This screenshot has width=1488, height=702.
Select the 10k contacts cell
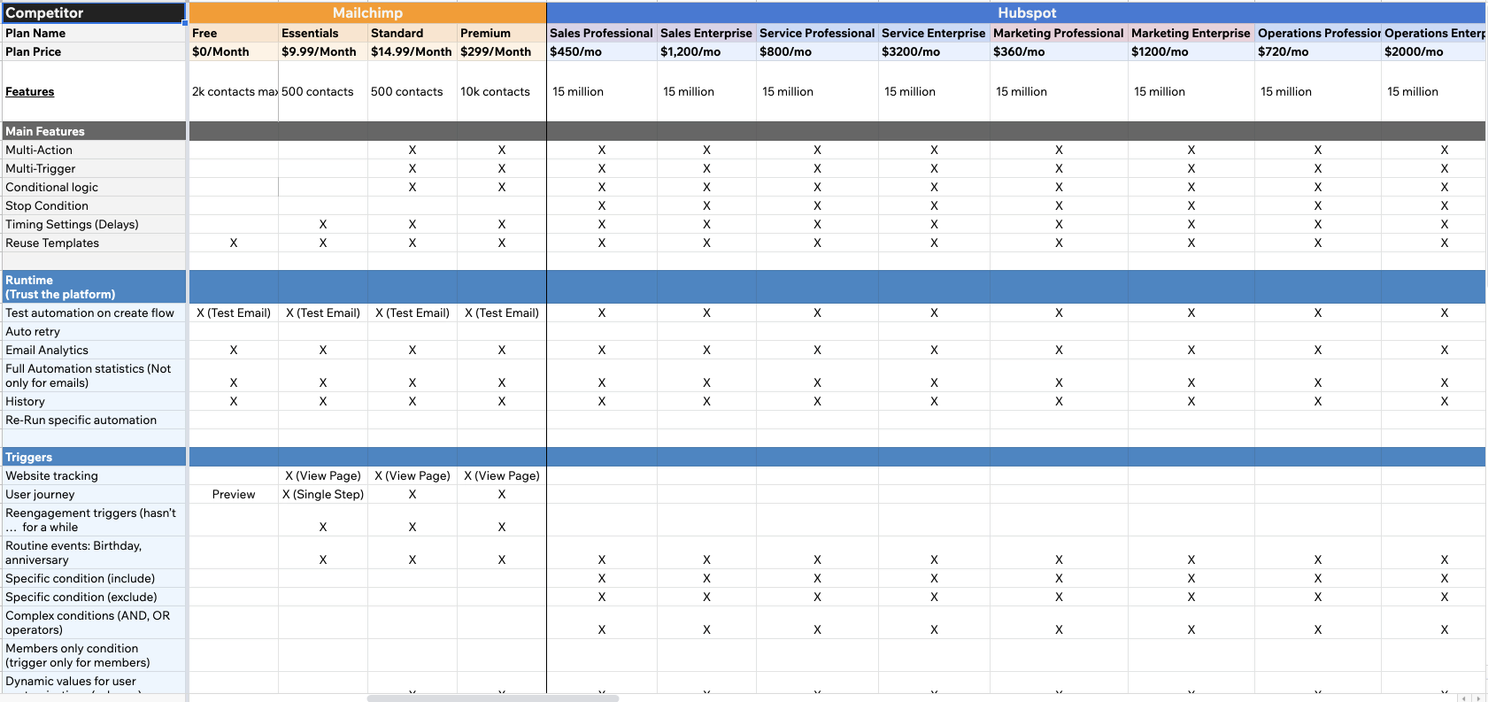pyautogui.click(x=502, y=91)
